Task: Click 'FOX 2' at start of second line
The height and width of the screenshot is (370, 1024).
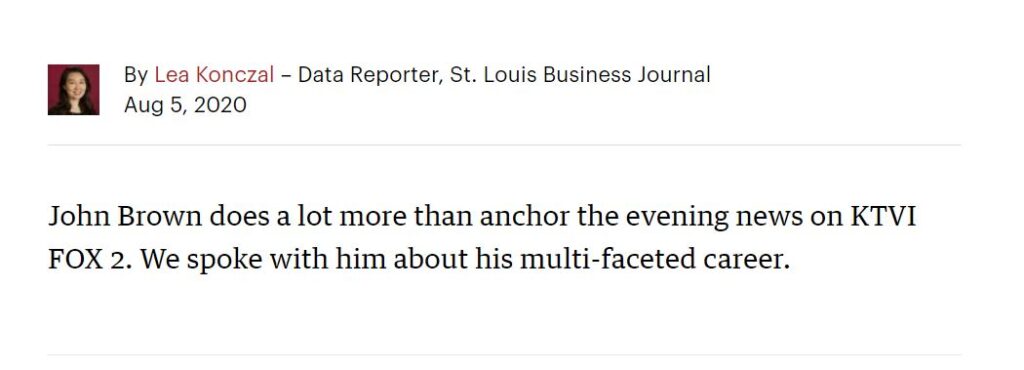Action: pyautogui.click(x=86, y=259)
